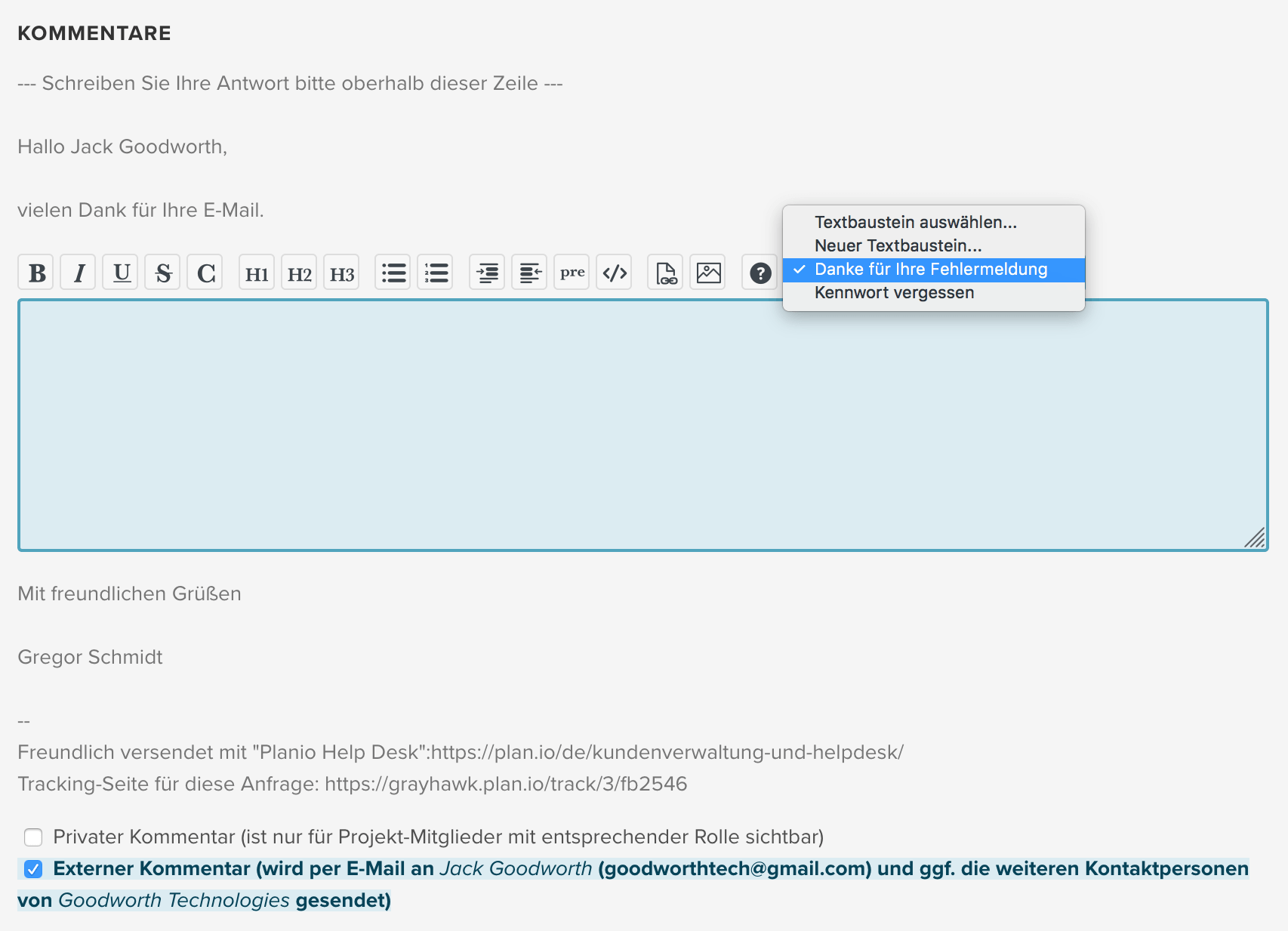Insert an unordered bullet list
The width and height of the screenshot is (1288, 931).
(393, 273)
